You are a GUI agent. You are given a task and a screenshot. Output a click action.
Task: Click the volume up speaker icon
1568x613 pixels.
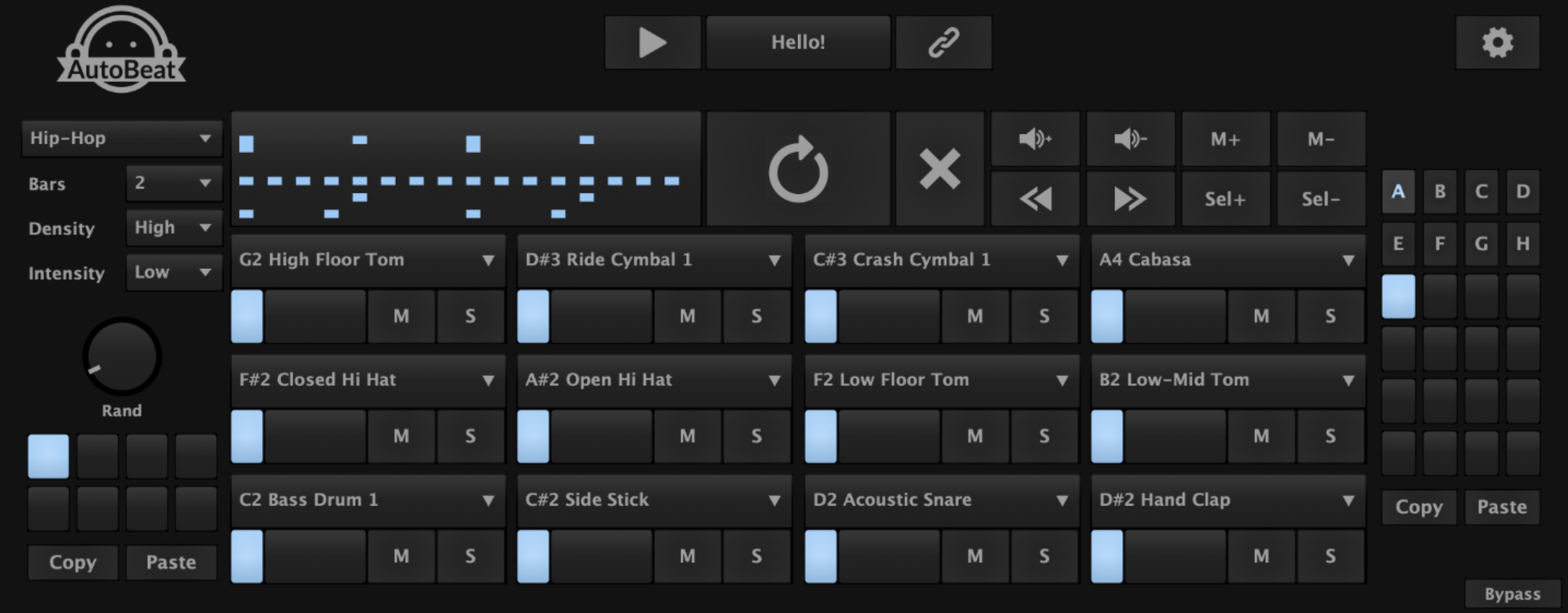(1035, 139)
